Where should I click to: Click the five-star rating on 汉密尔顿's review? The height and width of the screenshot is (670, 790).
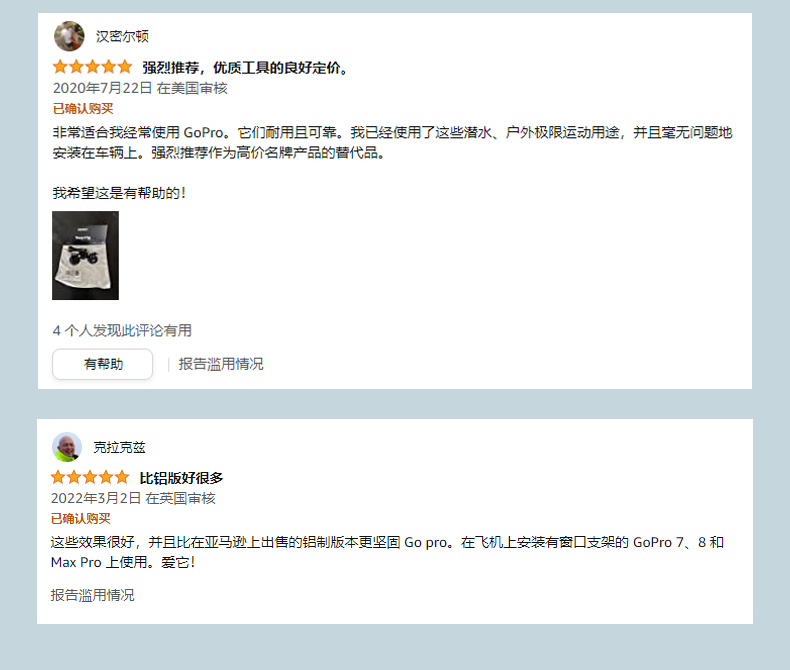click(x=92, y=66)
